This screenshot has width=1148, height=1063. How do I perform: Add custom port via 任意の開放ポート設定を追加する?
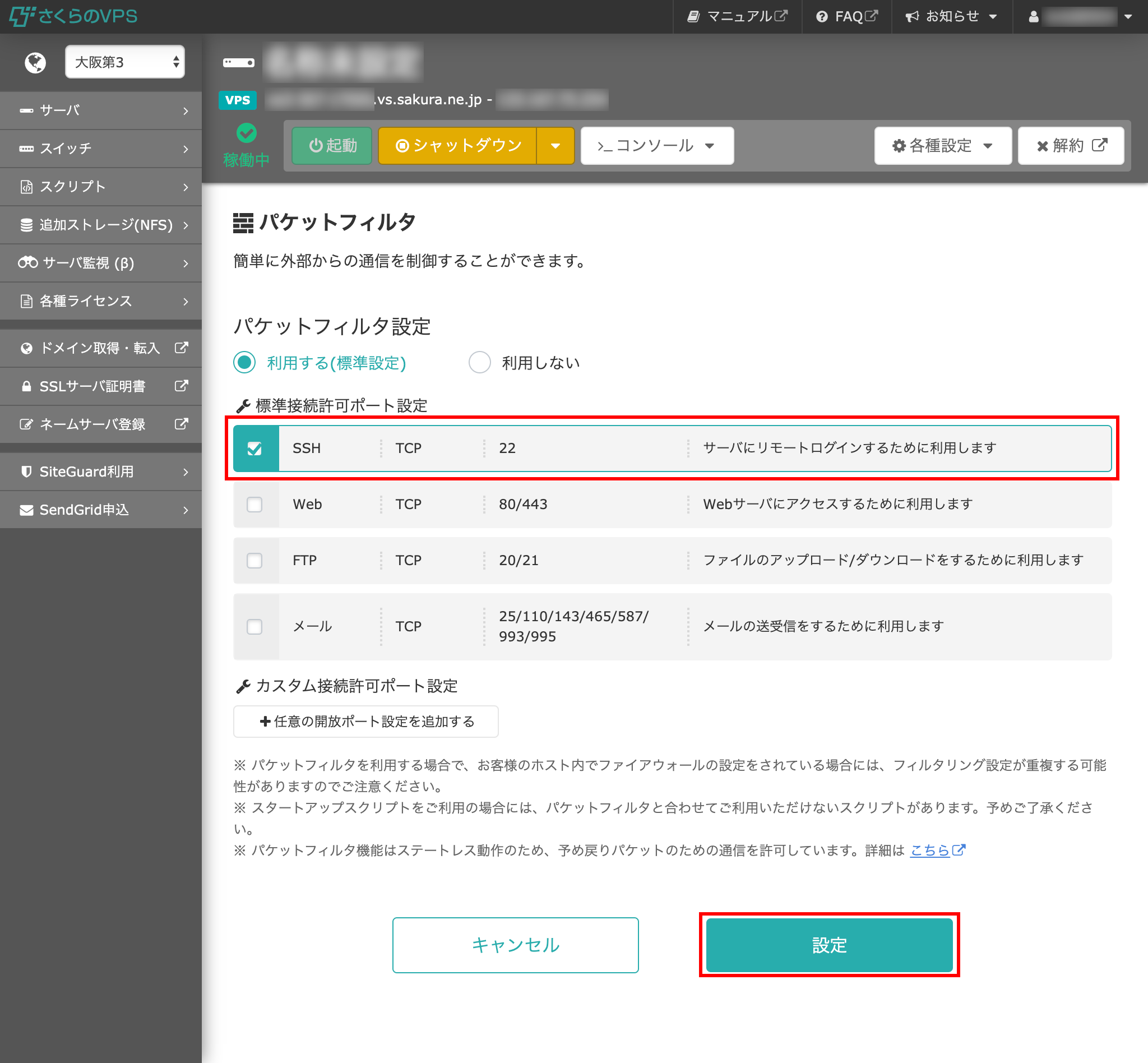[x=366, y=722]
